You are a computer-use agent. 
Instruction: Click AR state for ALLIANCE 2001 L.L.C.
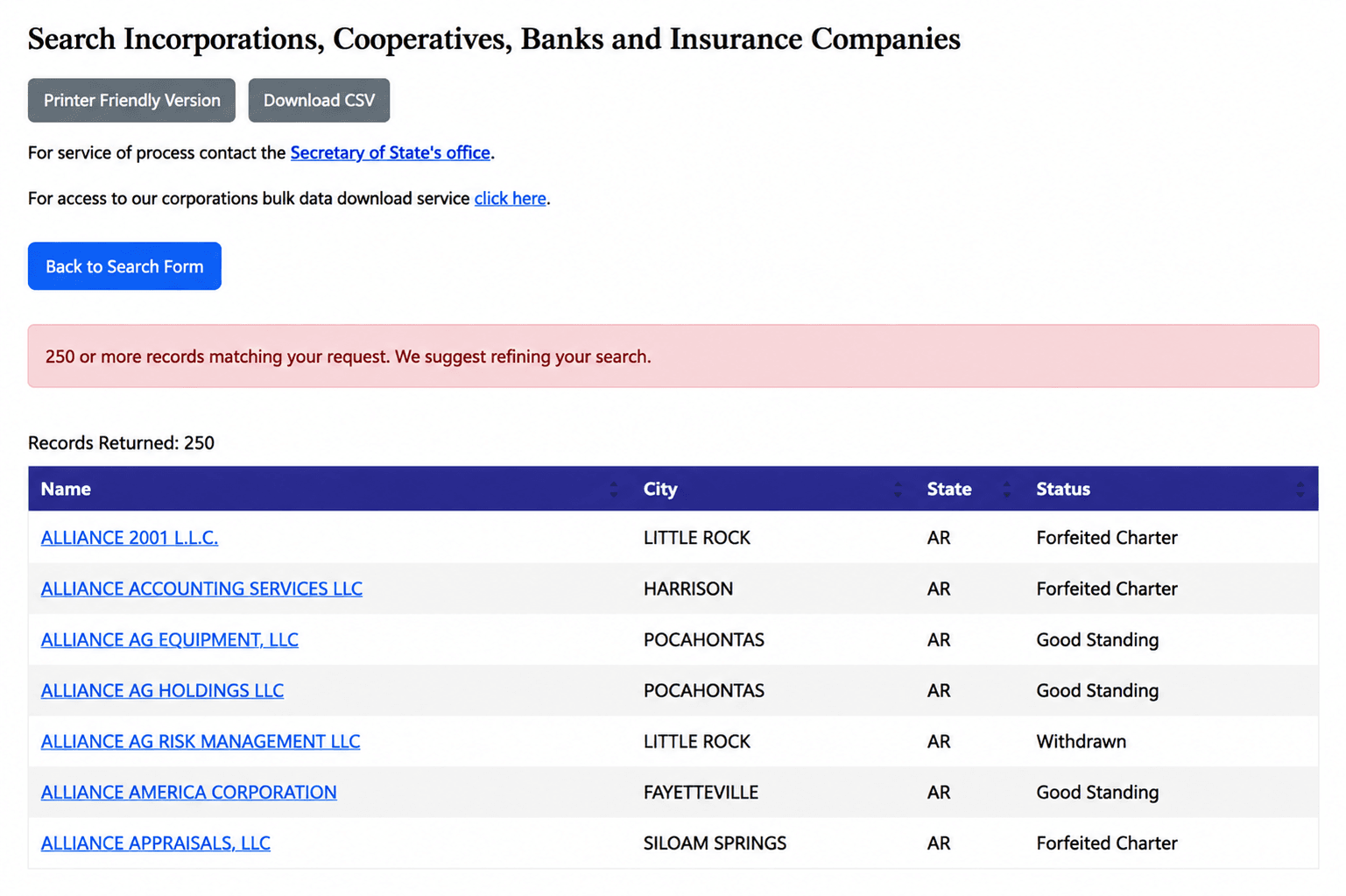939,538
